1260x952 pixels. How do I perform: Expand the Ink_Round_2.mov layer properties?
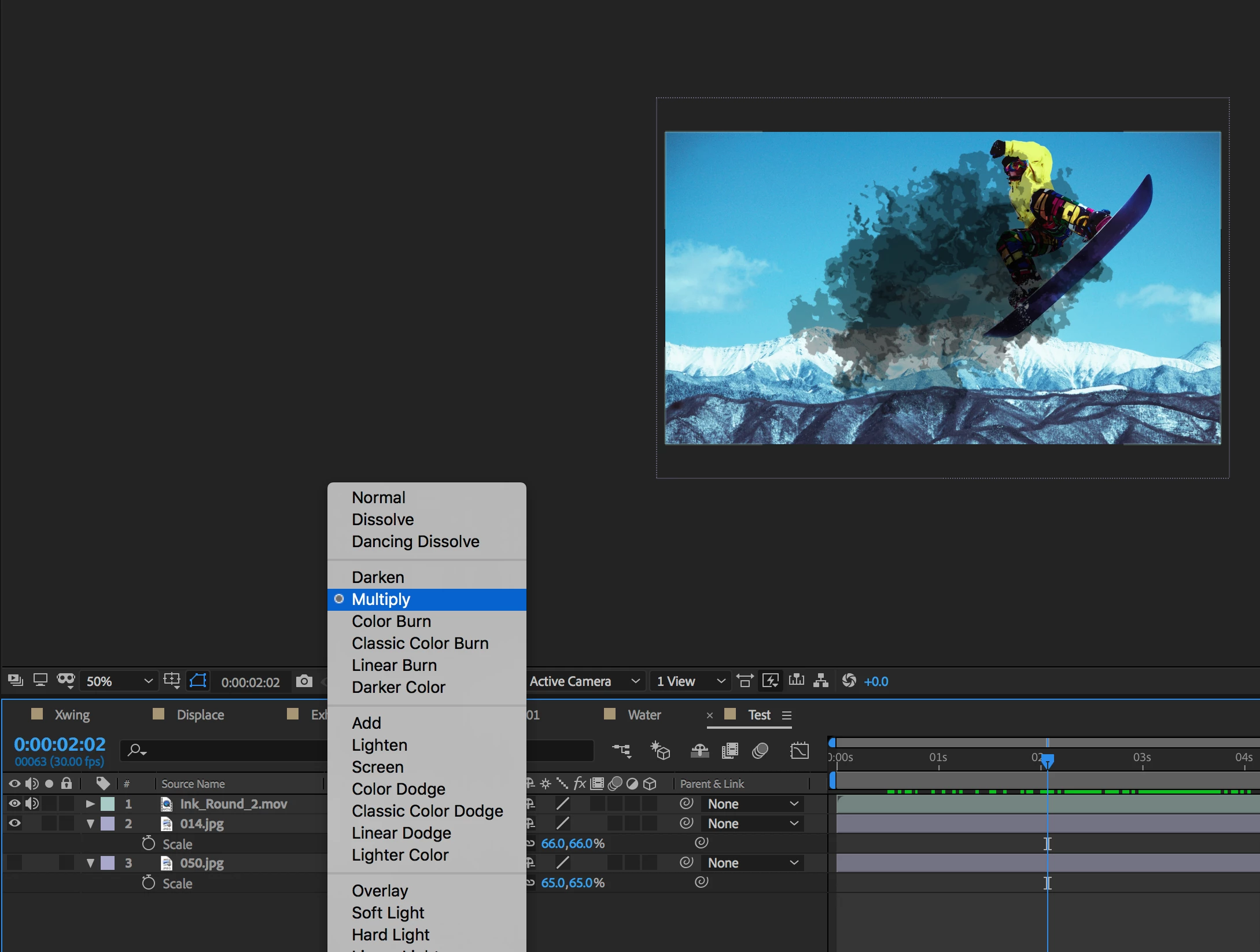pyautogui.click(x=90, y=804)
